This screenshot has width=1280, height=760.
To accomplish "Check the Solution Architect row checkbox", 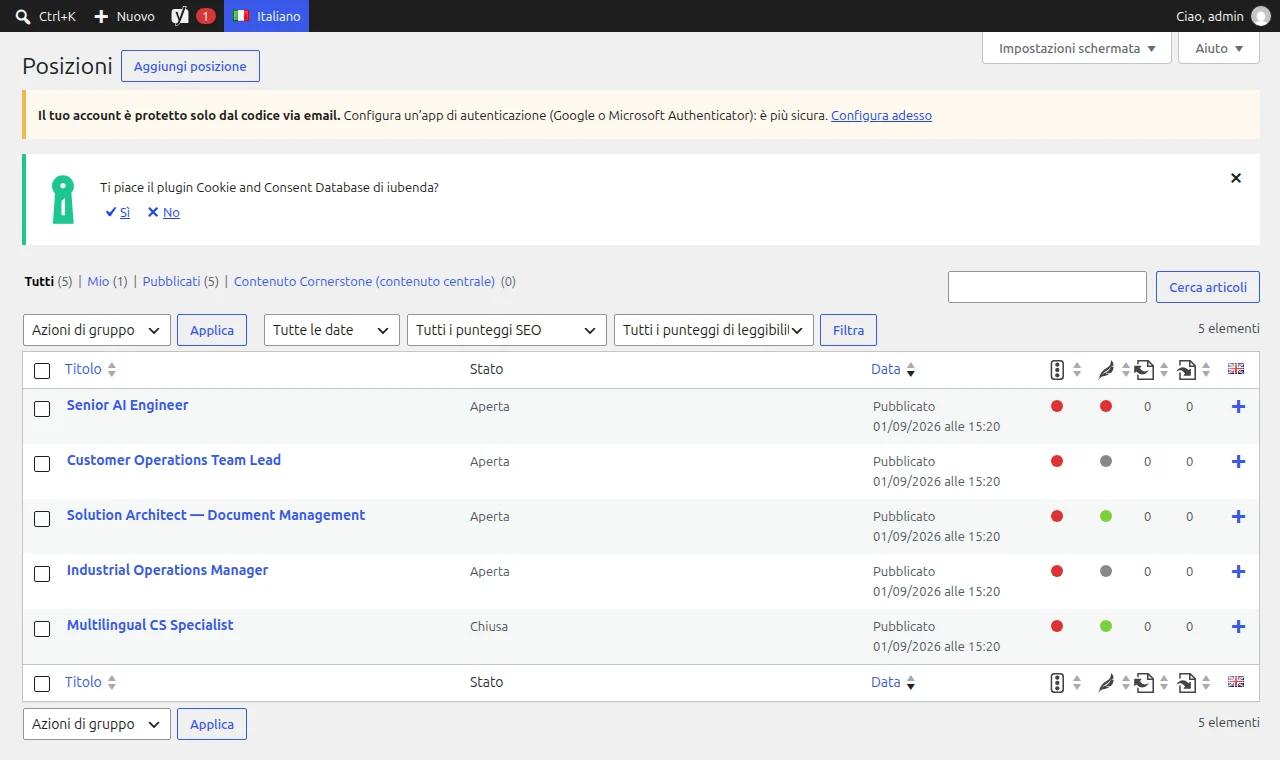I will (x=42, y=519).
